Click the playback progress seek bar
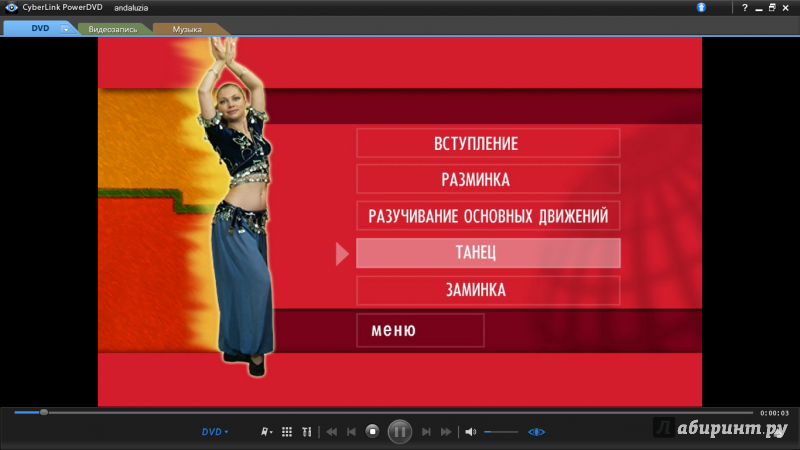The width and height of the screenshot is (800, 450). click(384, 412)
